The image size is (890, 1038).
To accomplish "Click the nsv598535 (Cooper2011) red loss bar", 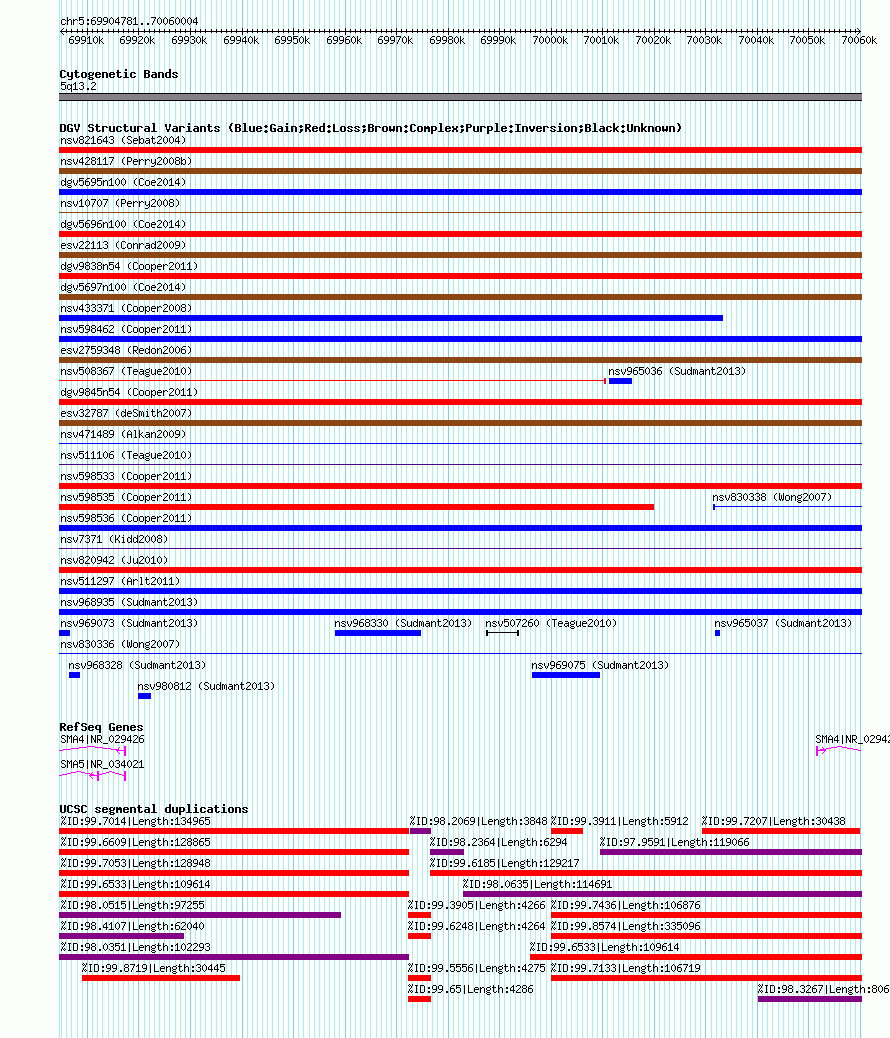I will point(356,507).
